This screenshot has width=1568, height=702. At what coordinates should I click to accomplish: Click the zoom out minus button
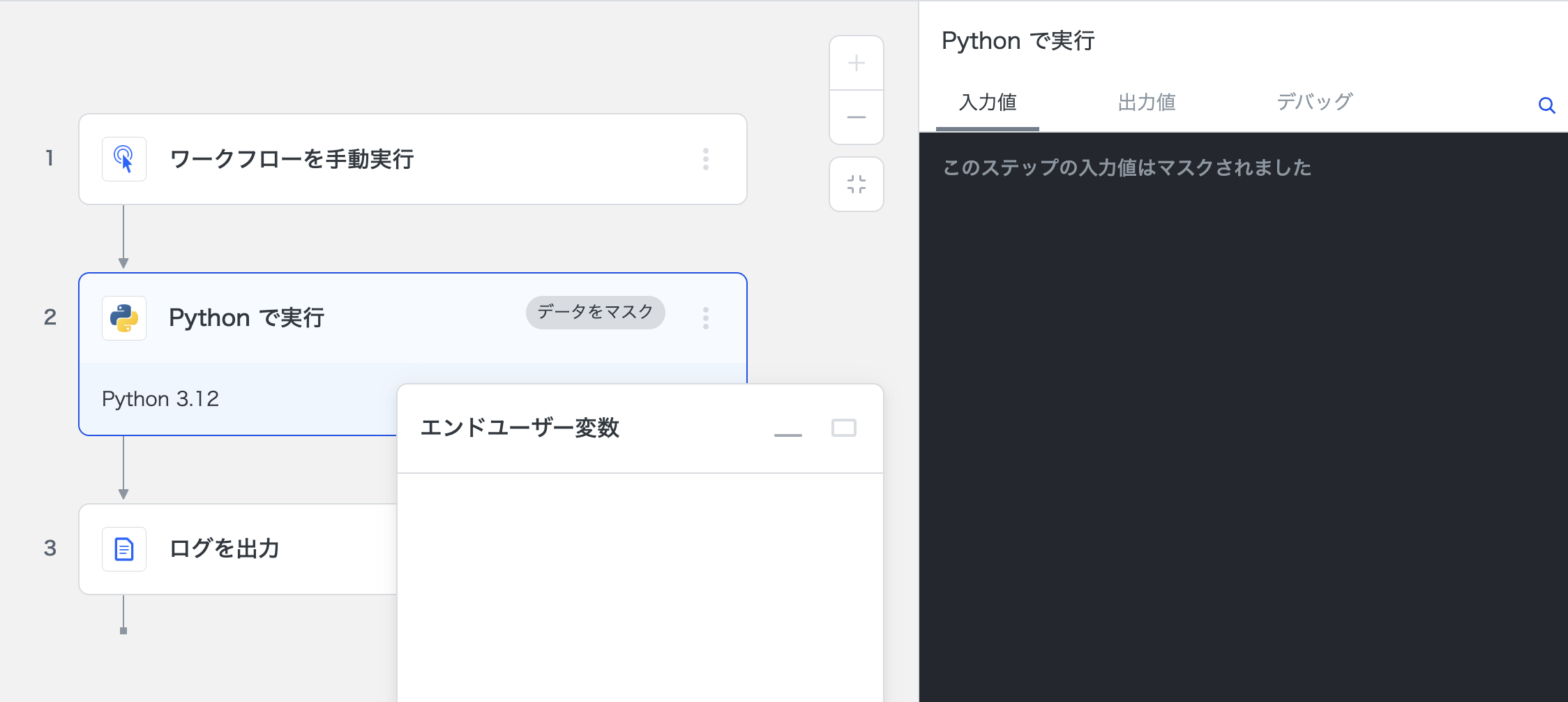pos(856,117)
